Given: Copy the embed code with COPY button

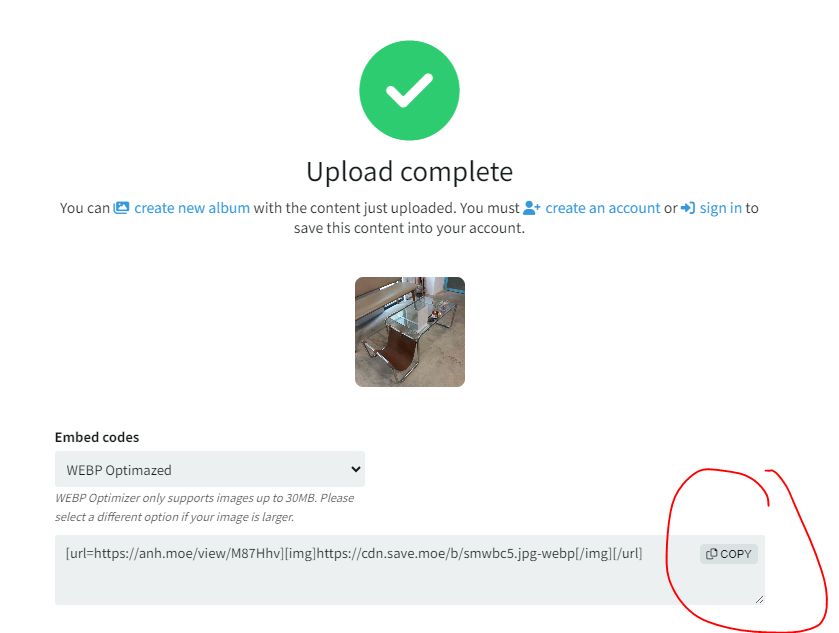Looking at the screenshot, I should (729, 554).
